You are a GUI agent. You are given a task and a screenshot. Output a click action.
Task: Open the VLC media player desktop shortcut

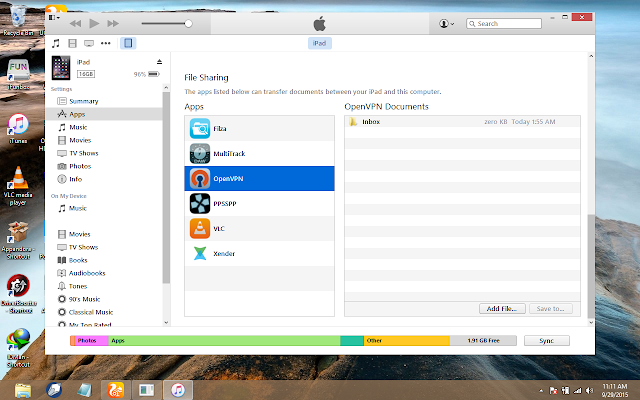pos(18,186)
